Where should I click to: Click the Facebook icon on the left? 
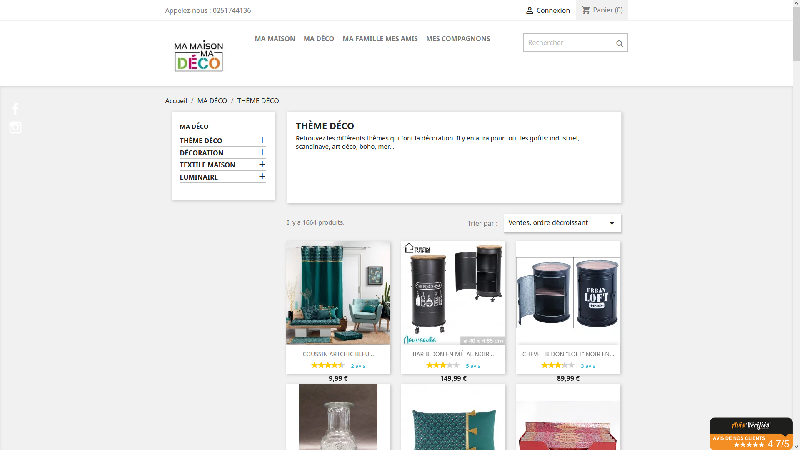[15, 108]
